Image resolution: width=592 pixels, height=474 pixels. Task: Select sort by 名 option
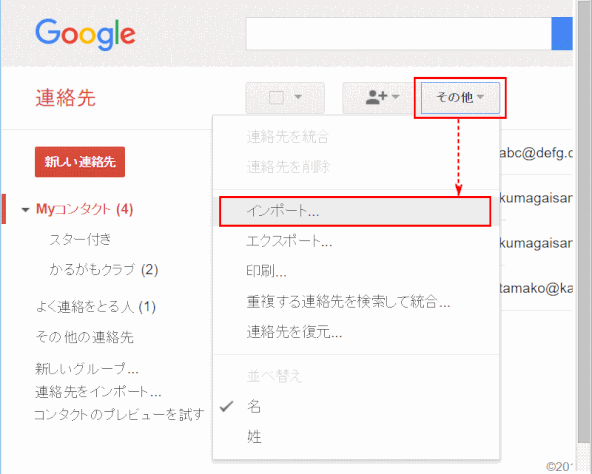(356, 407)
